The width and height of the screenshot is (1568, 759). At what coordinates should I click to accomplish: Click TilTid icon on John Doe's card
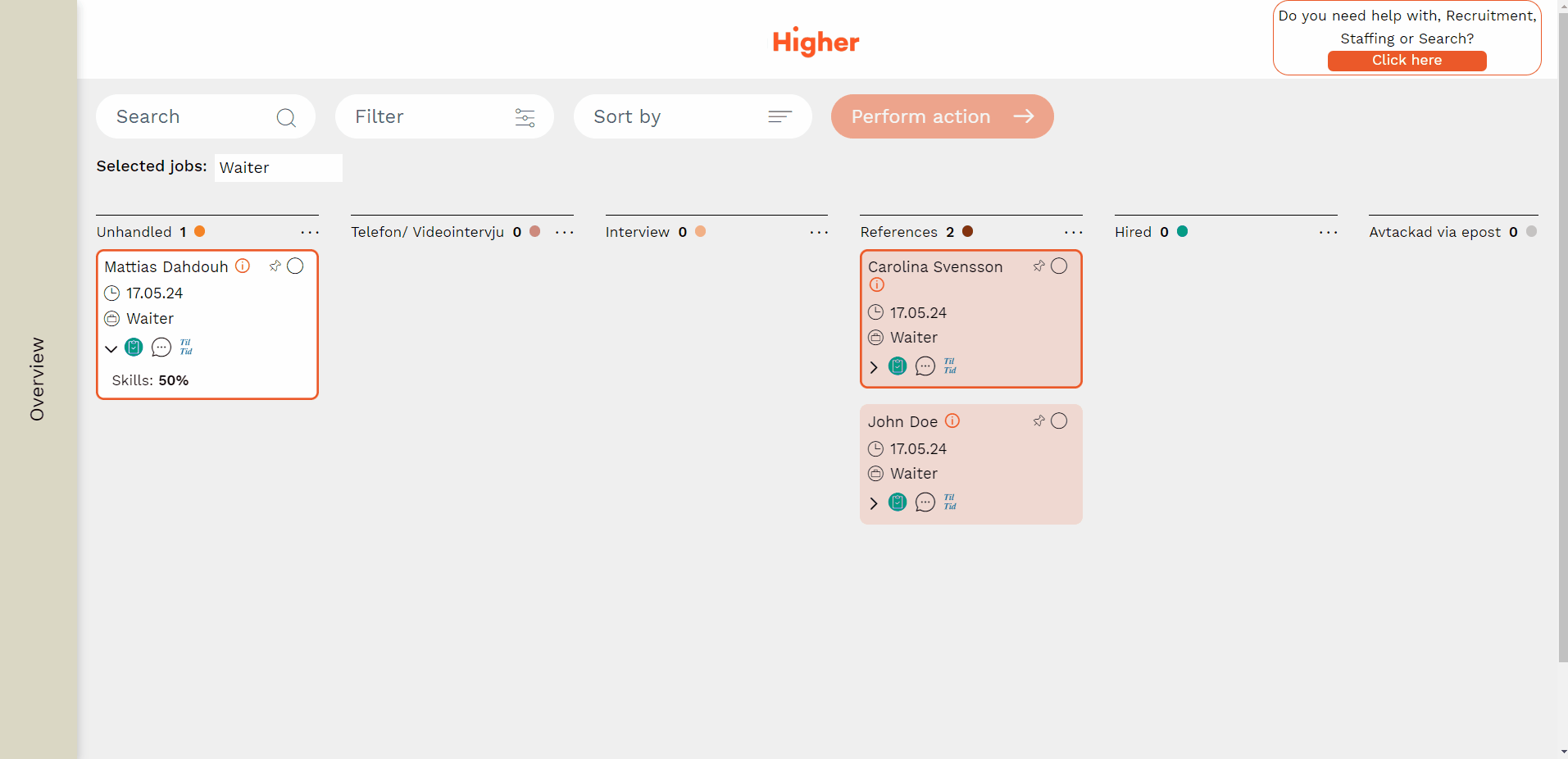pos(950,502)
